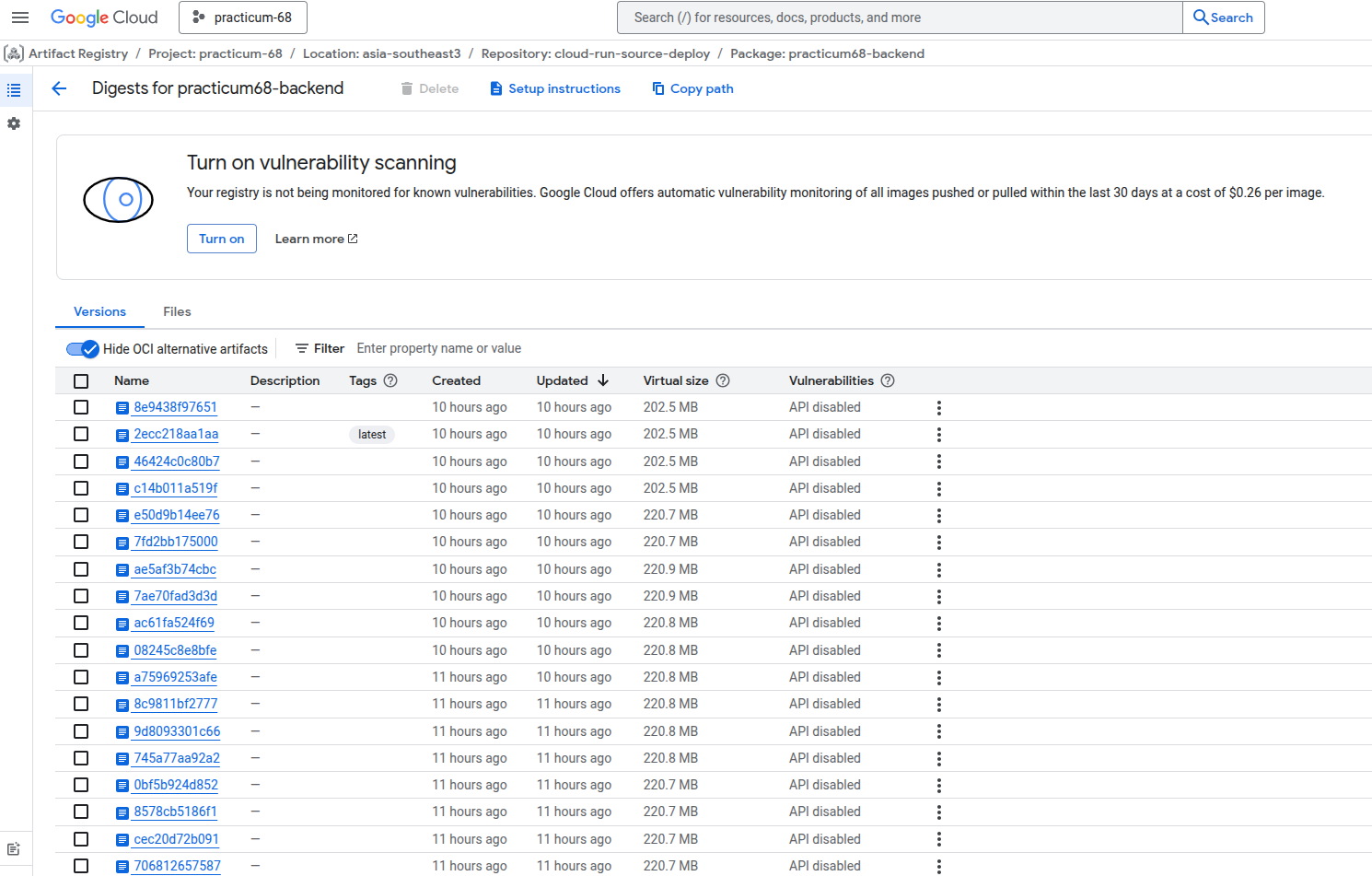Click the Turn on vulnerability scanning button

tap(221, 239)
